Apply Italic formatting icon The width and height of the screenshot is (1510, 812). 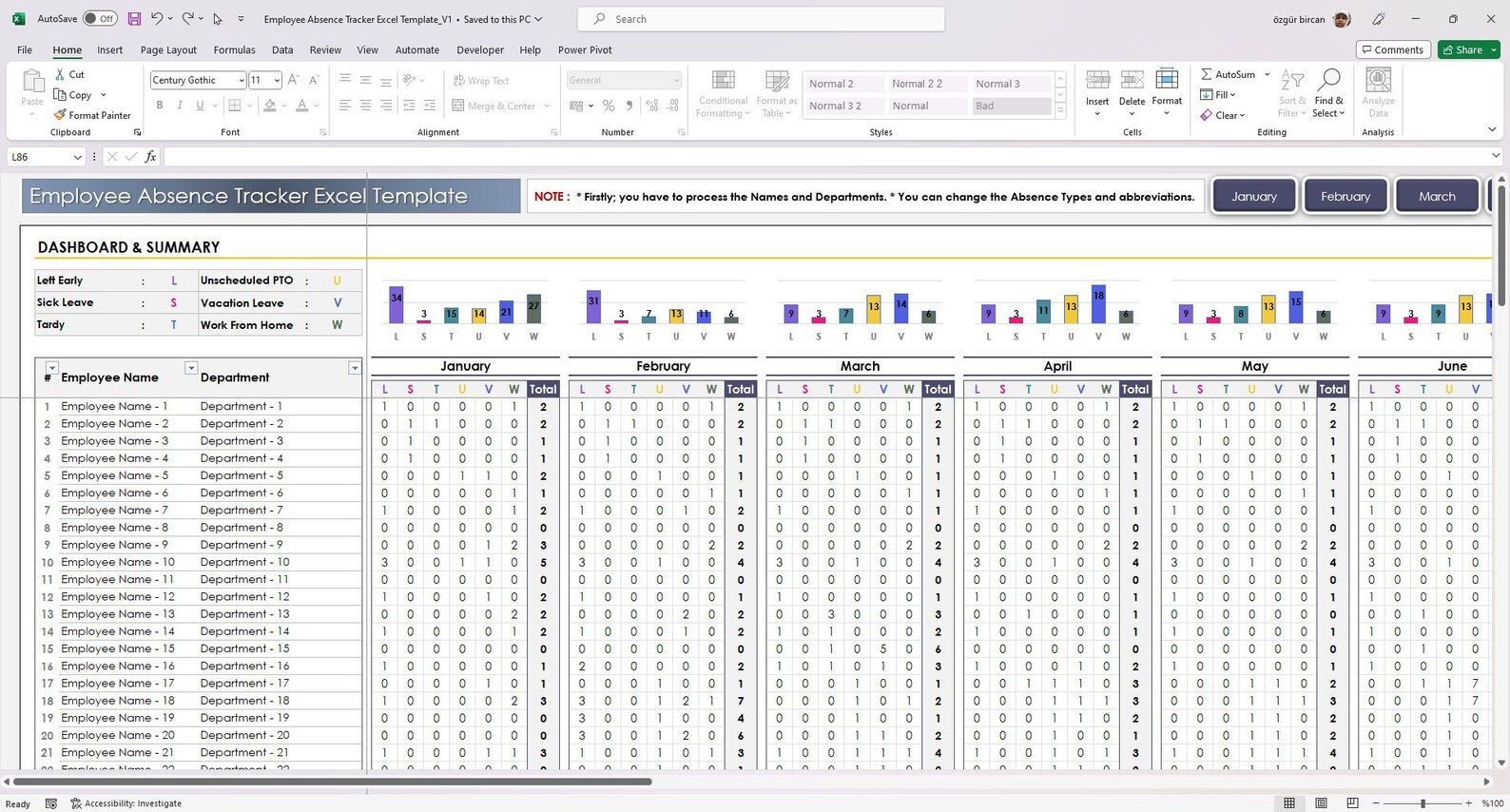(180, 106)
